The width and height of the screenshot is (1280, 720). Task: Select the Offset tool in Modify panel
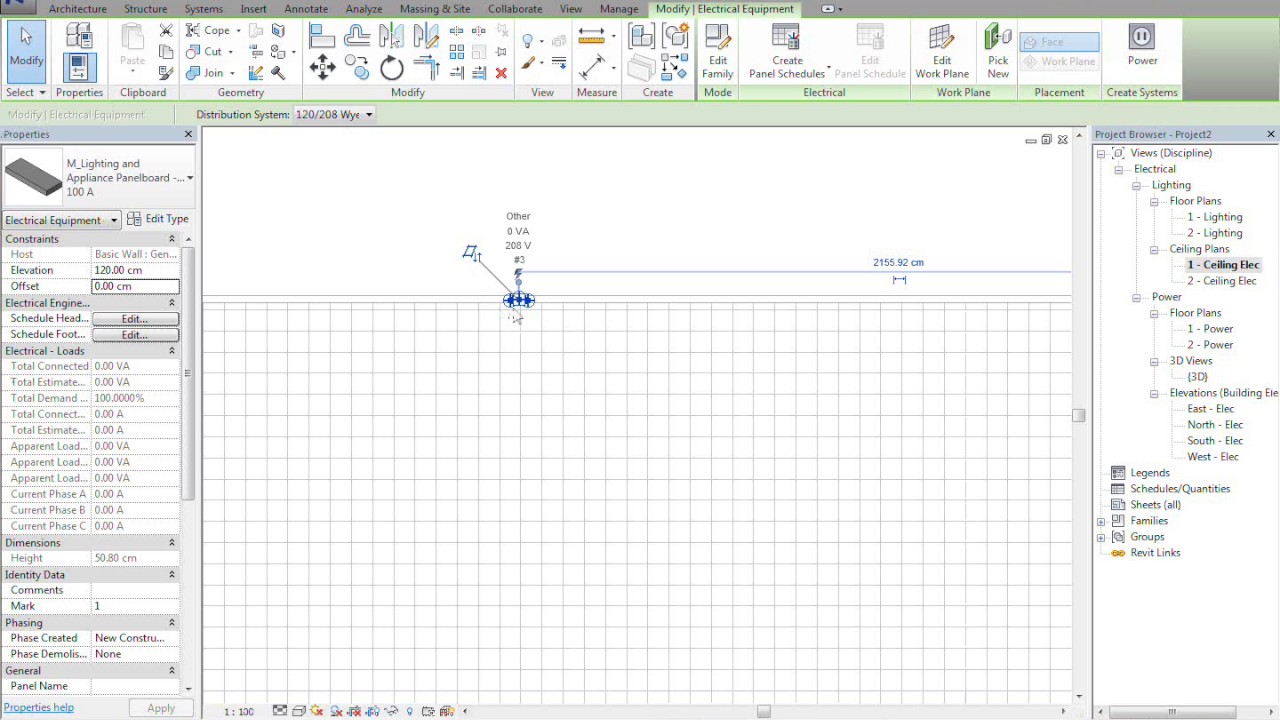[356, 37]
